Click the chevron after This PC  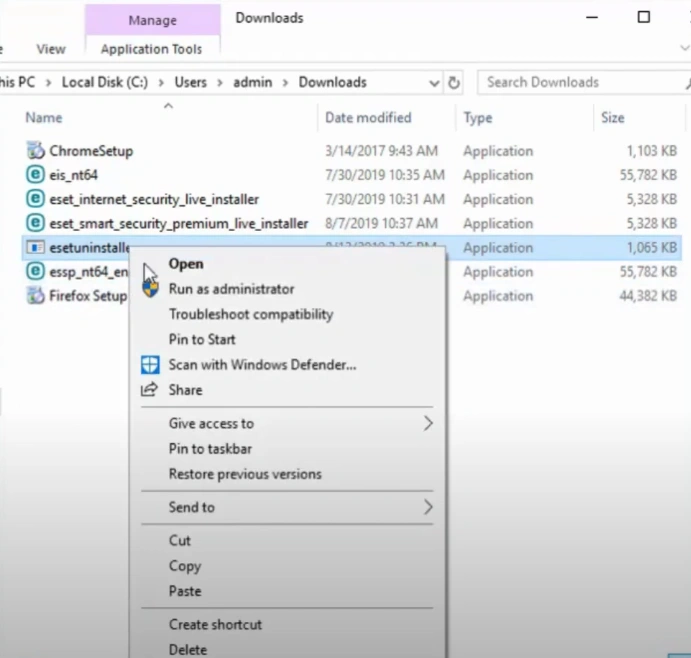point(48,82)
